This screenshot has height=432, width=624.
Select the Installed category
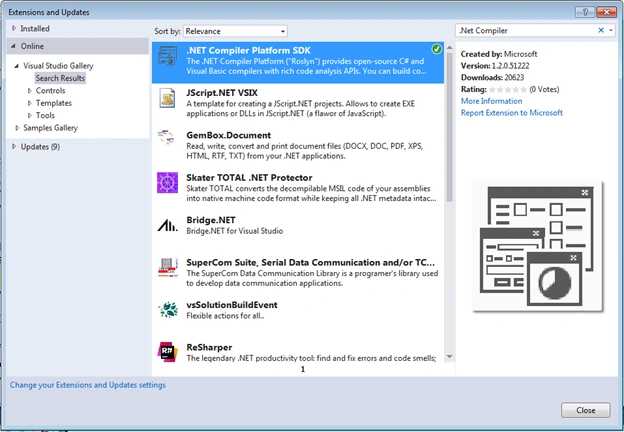[35, 28]
